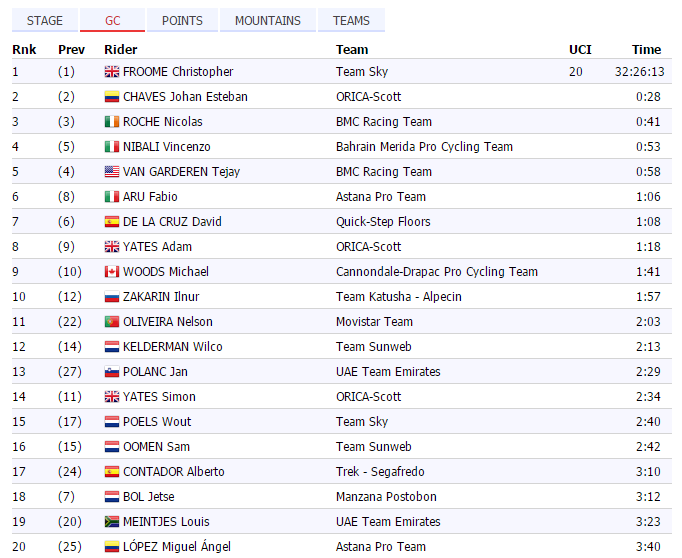Click the Colombian flag beside Chaves
Screen dimensions: 682x558
[x=112, y=97]
